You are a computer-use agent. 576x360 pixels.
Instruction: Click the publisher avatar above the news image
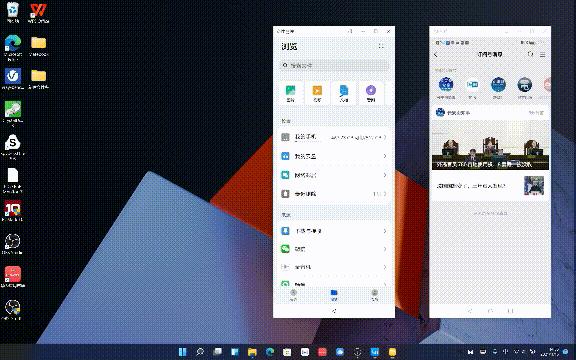coord(440,112)
